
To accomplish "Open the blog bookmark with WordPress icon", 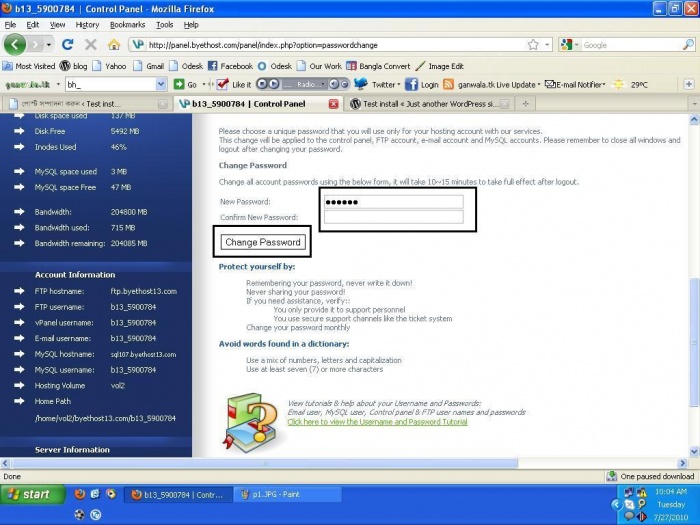I will [x=74, y=66].
